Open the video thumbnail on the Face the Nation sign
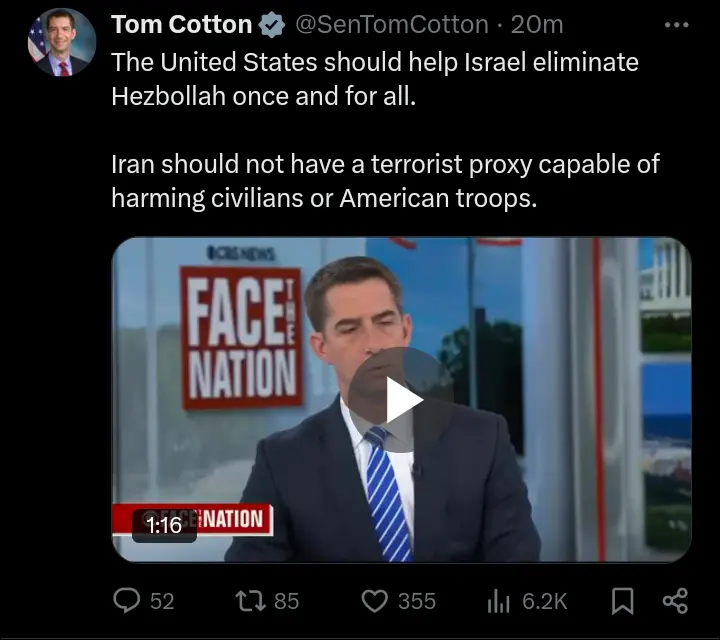720x640 pixels. (242, 338)
